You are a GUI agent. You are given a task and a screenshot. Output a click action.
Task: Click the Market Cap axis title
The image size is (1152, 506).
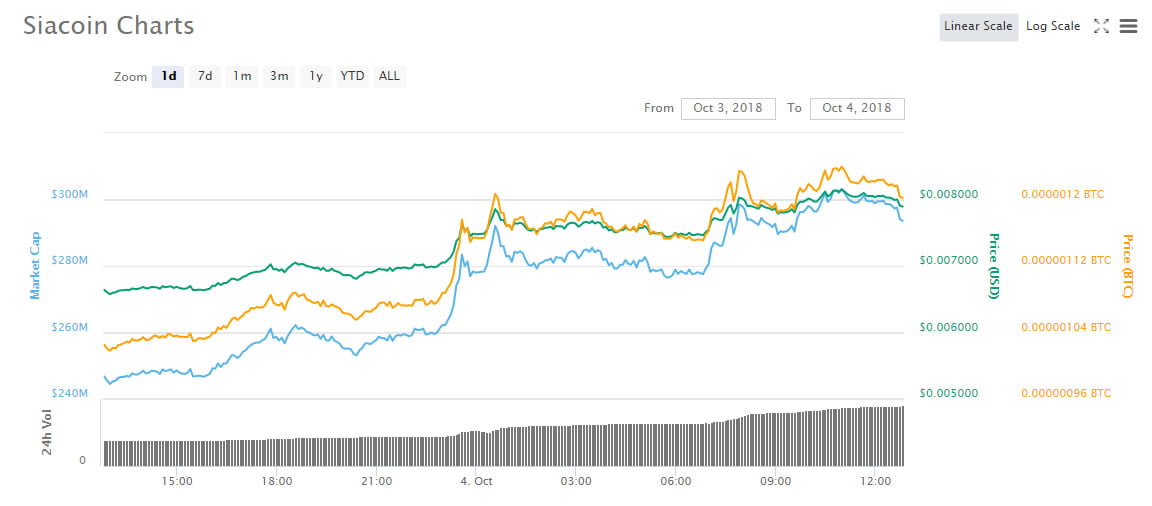pyautogui.click(x=35, y=266)
